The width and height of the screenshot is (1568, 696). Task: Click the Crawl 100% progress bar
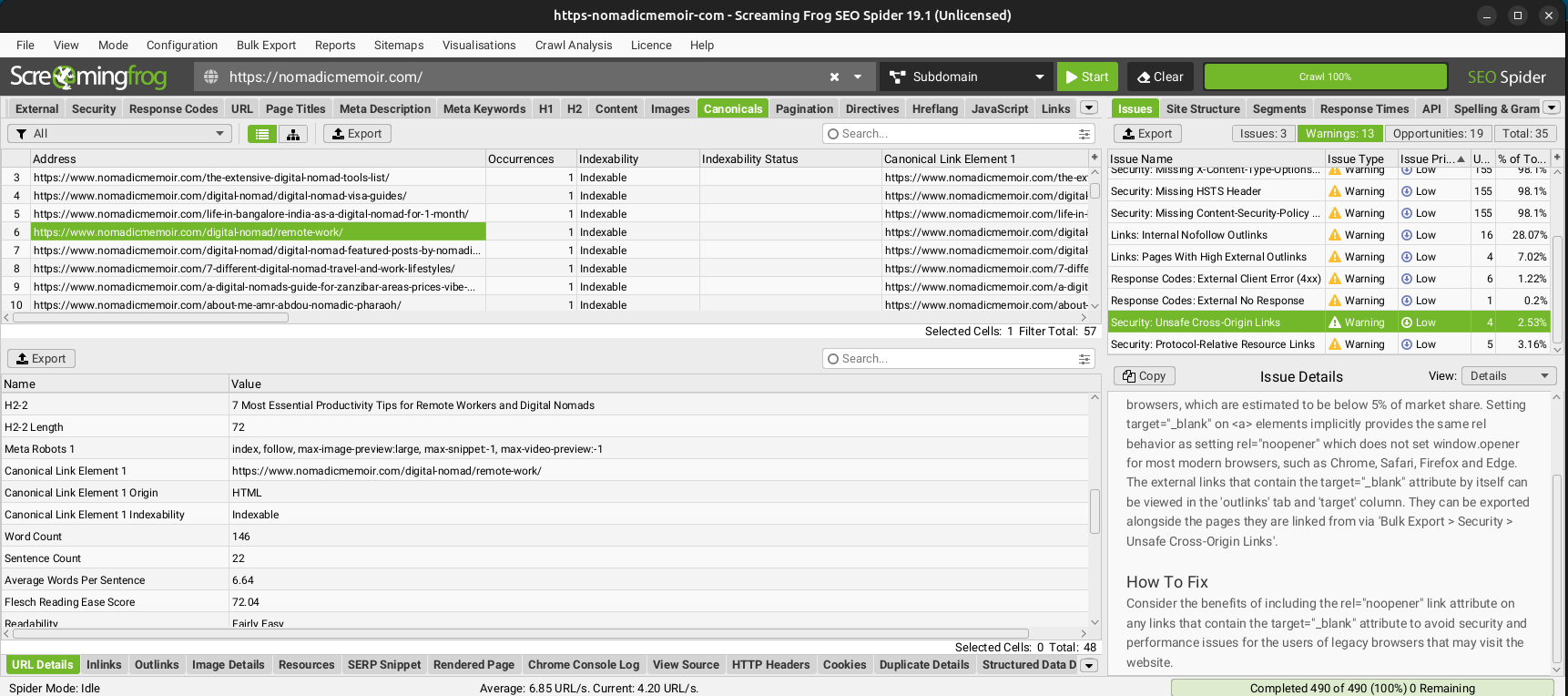pyautogui.click(x=1325, y=77)
